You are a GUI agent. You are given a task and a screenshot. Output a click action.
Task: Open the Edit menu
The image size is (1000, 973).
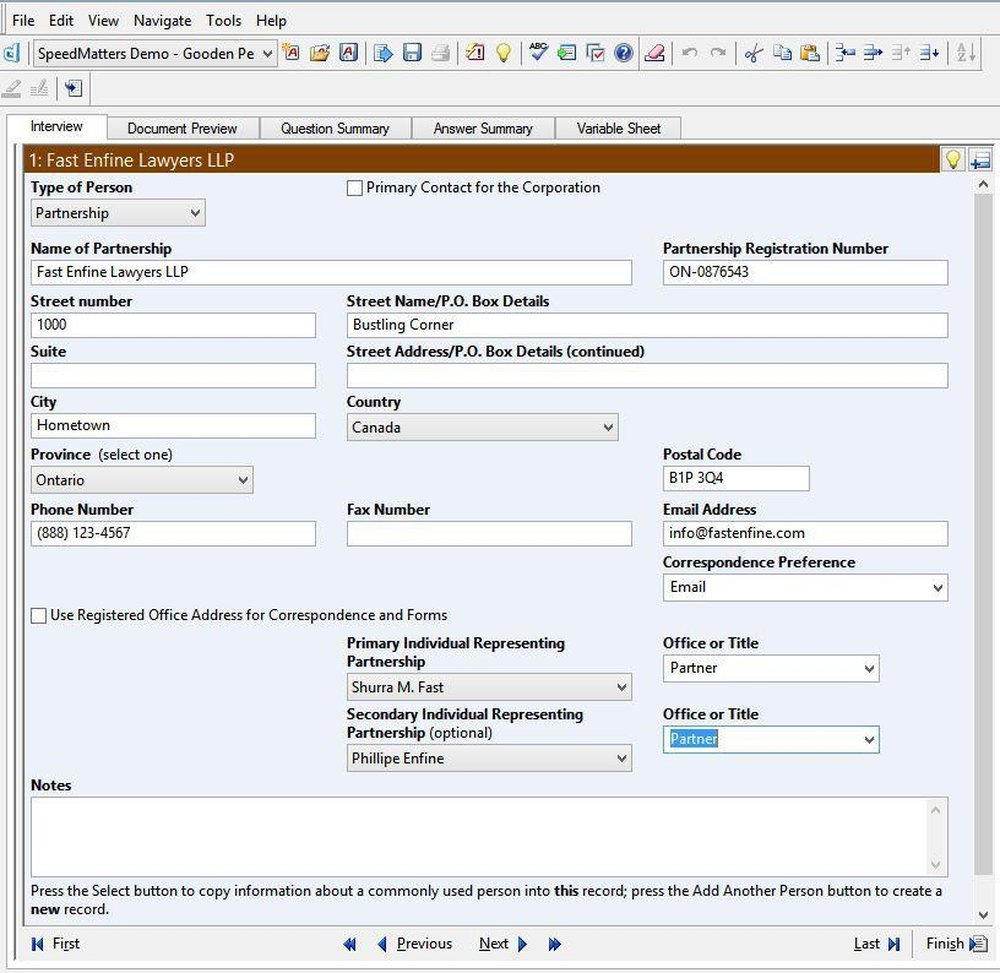click(x=61, y=20)
